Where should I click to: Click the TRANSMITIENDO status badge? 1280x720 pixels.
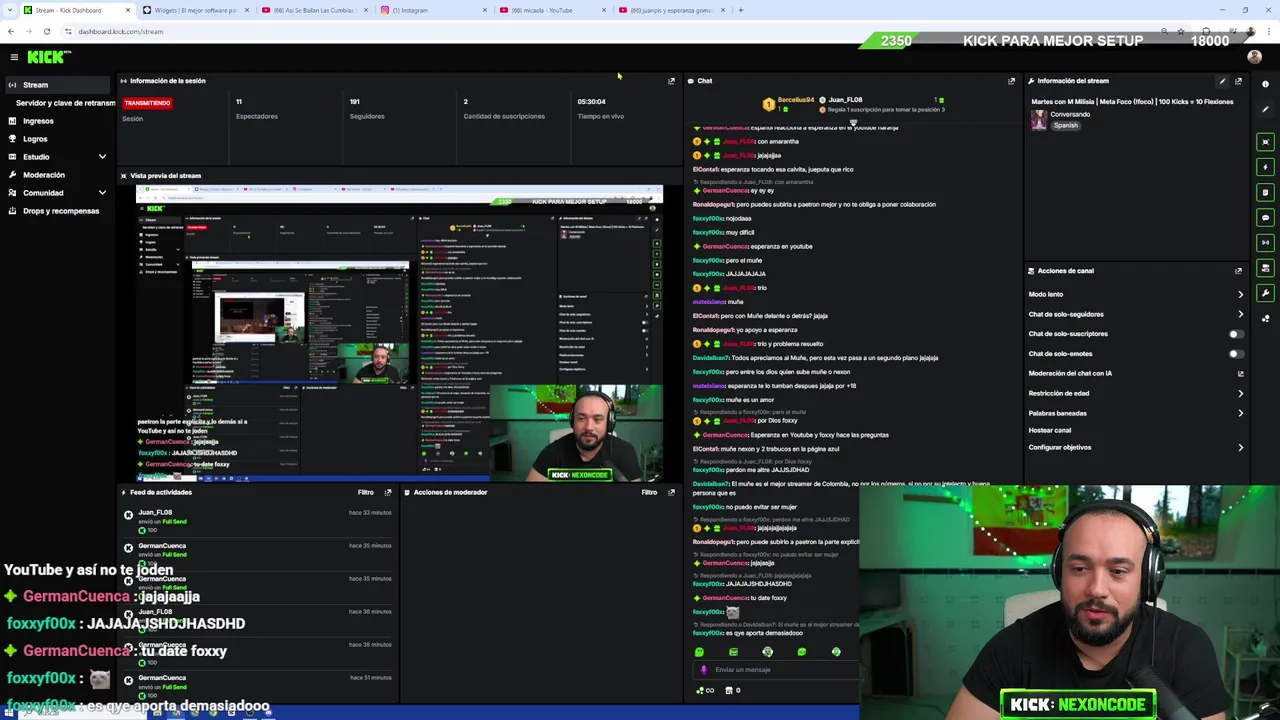coord(147,103)
